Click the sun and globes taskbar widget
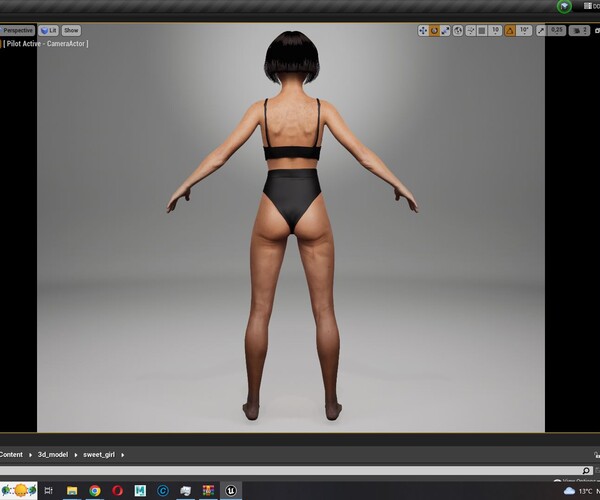This screenshot has width=600, height=500. point(19,490)
